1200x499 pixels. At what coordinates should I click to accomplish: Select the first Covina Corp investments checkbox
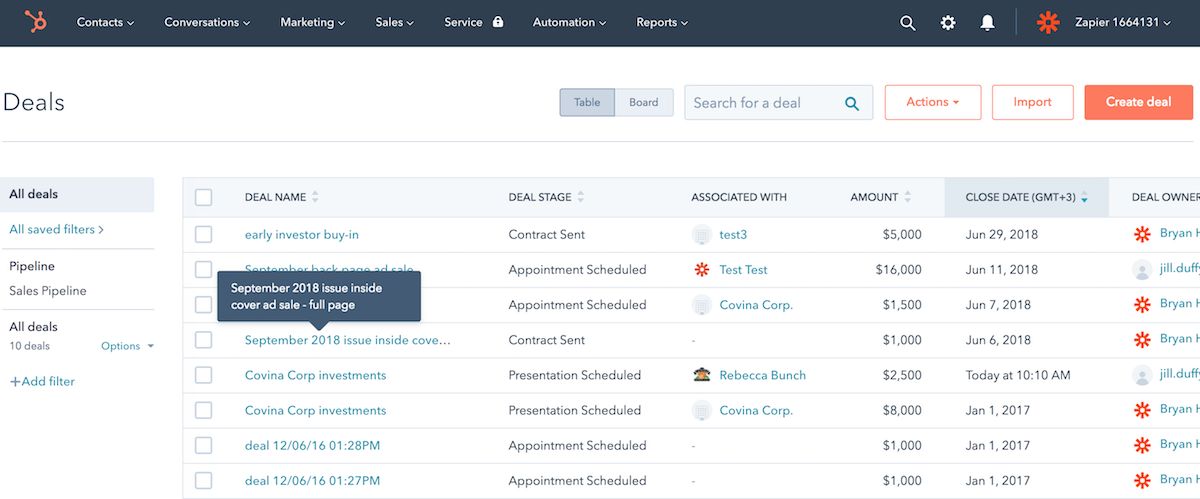[204, 375]
